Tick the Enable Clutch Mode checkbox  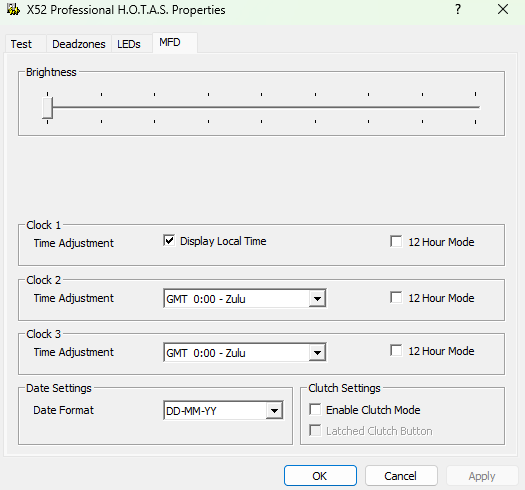315,409
